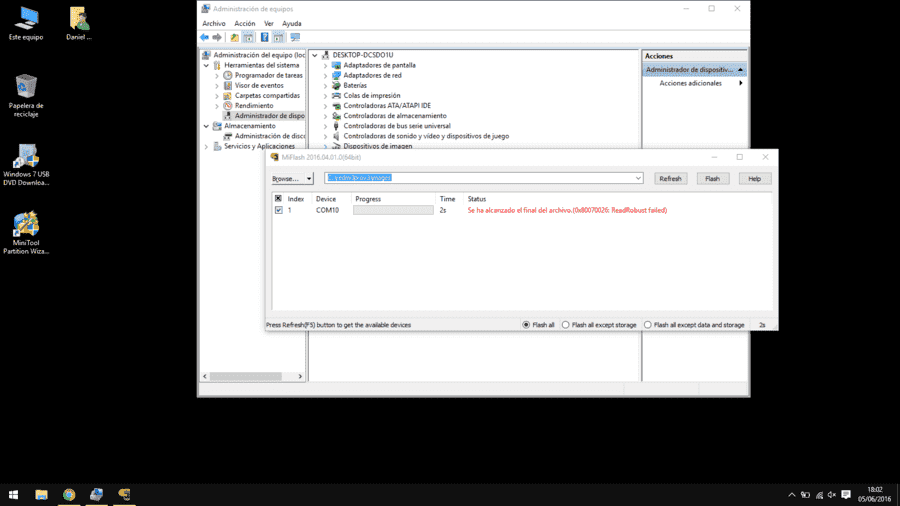Expand Adaptadores de pantalla category

325,65
